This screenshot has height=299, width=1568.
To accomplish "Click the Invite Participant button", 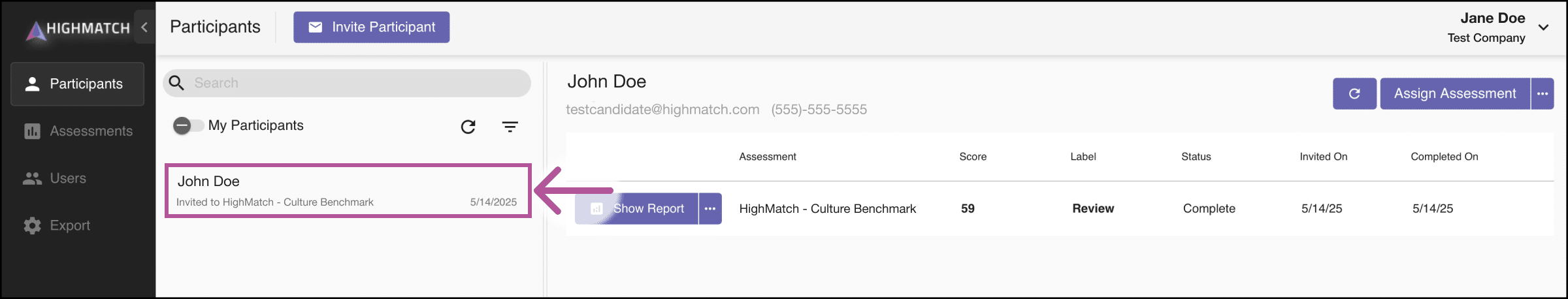I will (x=371, y=27).
